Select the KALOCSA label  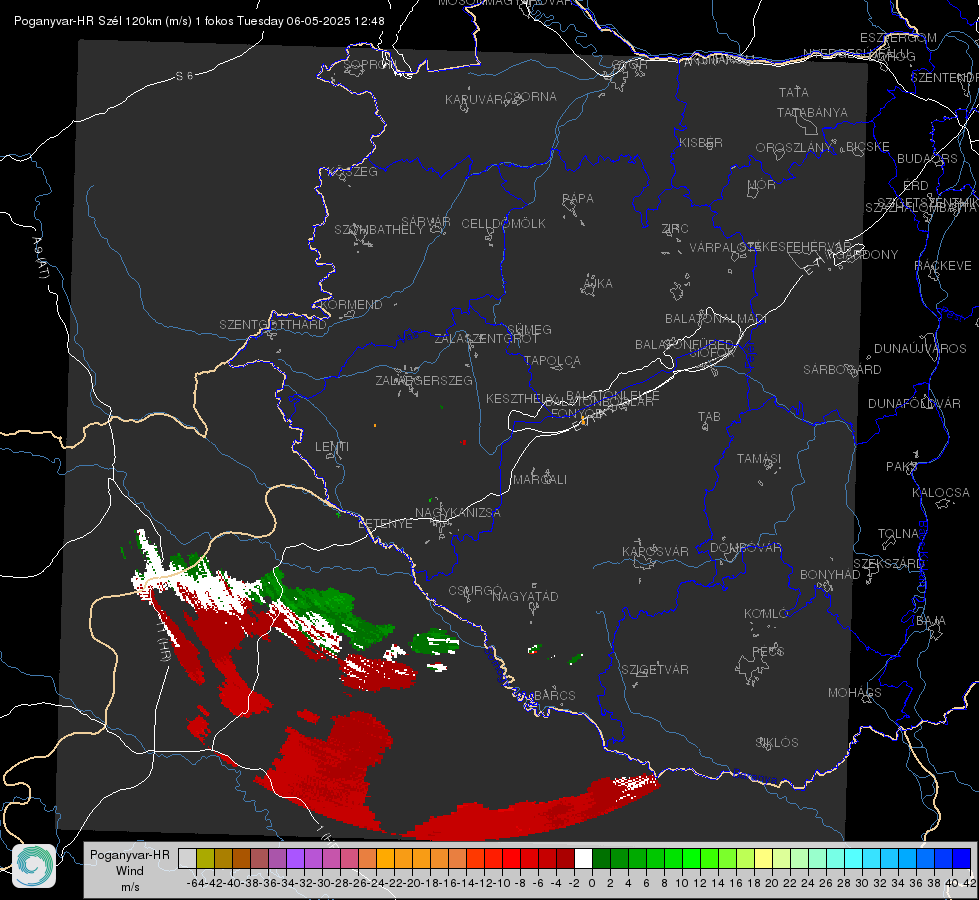click(940, 493)
